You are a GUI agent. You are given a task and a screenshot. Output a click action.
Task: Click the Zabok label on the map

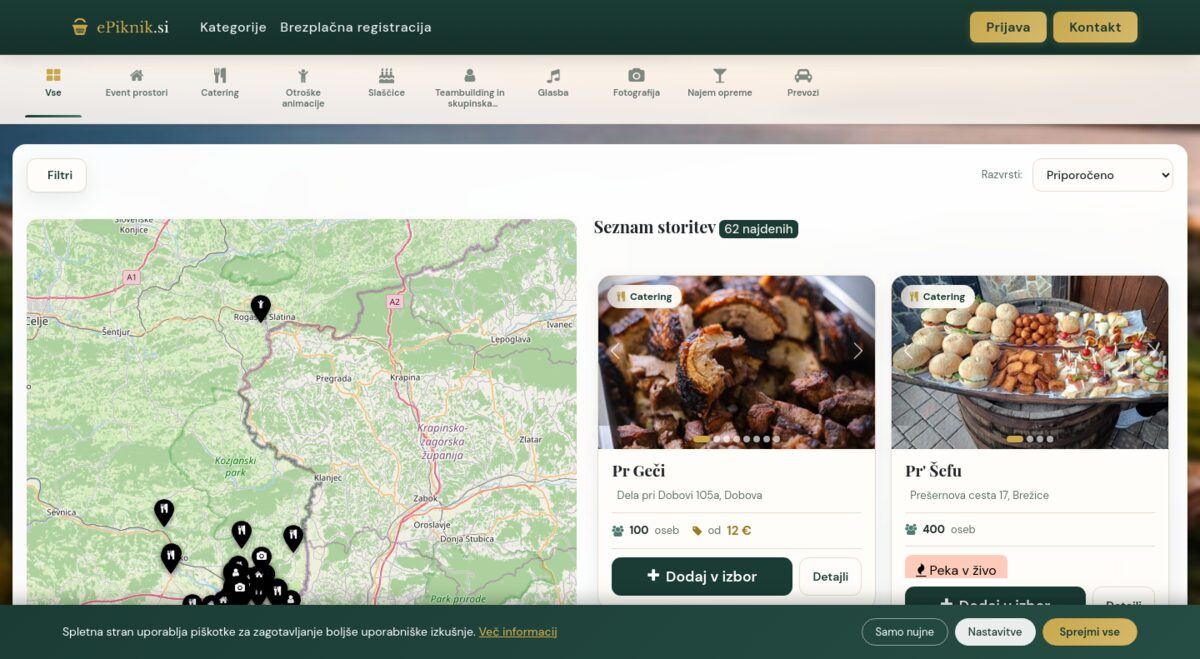(x=425, y=498)
